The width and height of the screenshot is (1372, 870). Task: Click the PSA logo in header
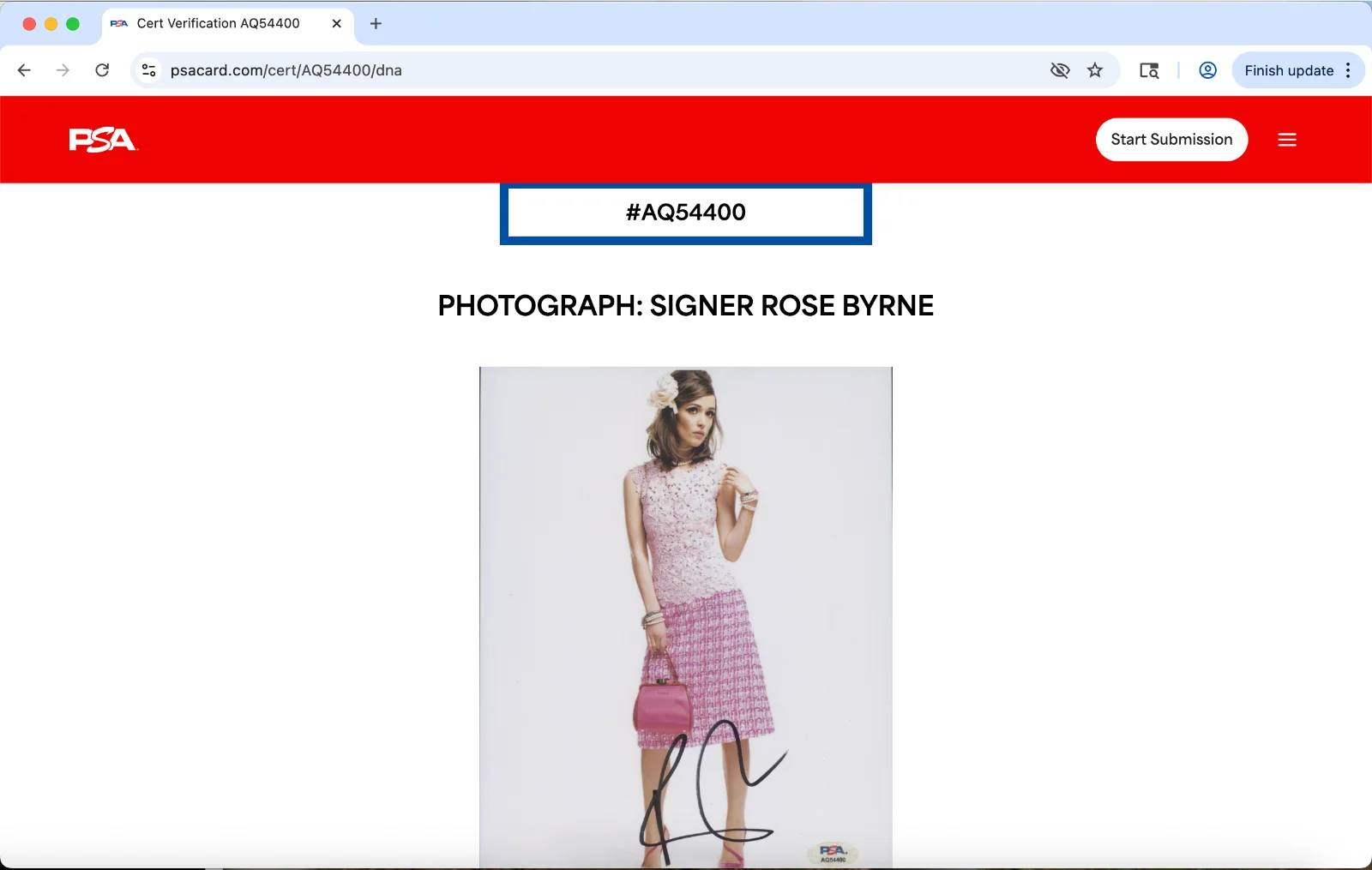pos(103,140)
